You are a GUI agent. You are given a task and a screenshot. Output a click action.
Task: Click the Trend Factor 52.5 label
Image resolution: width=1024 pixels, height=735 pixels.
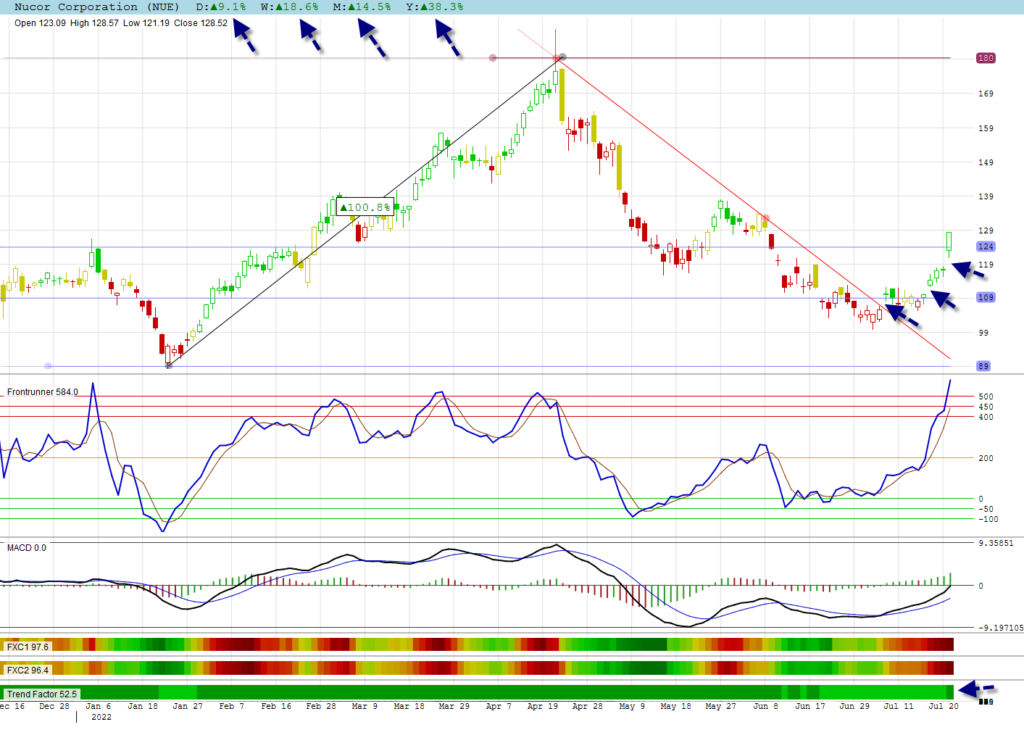(x=42, y=694)
